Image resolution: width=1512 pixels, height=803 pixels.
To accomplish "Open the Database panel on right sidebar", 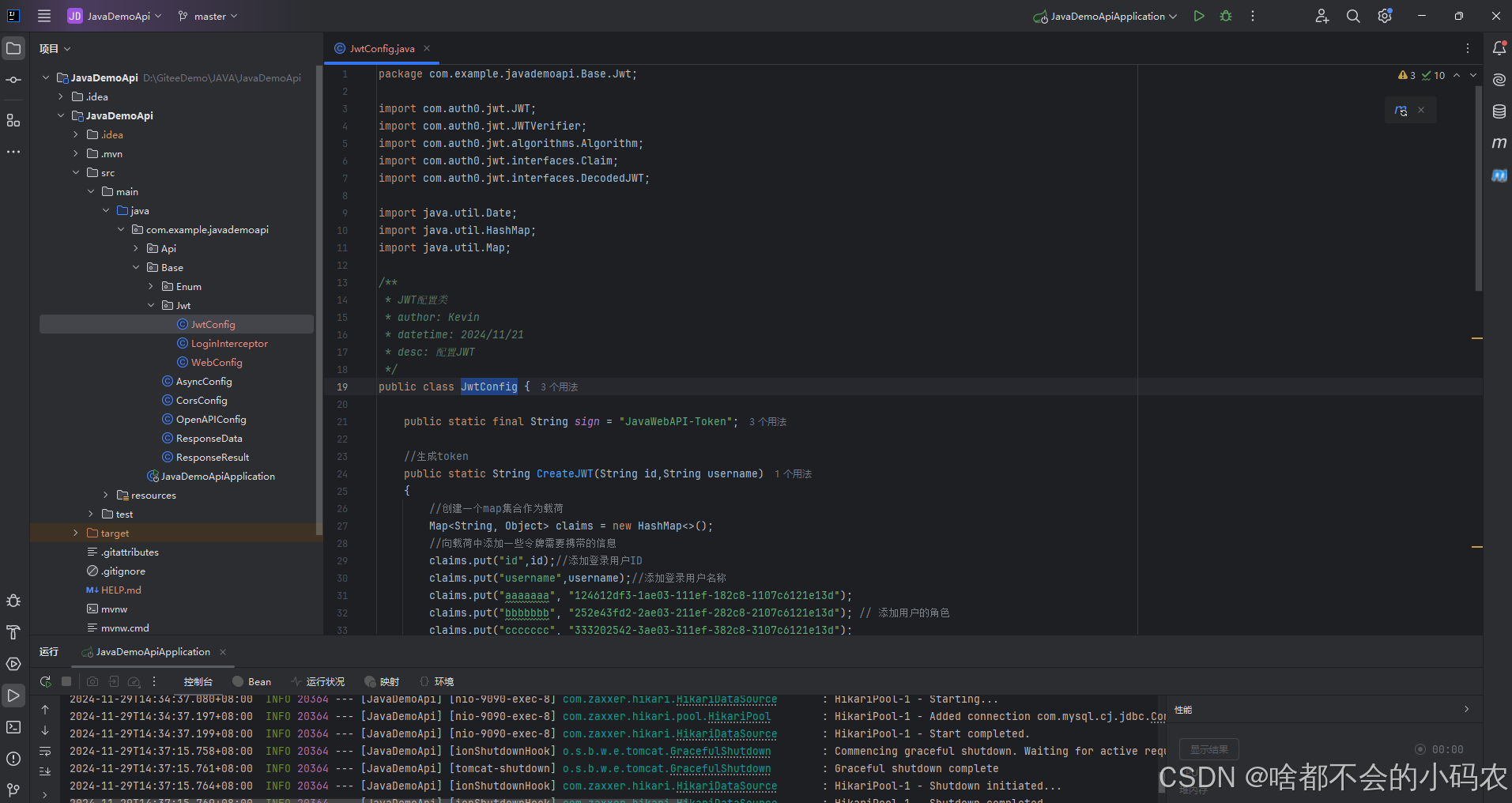I will click(x=1499, y=111).
